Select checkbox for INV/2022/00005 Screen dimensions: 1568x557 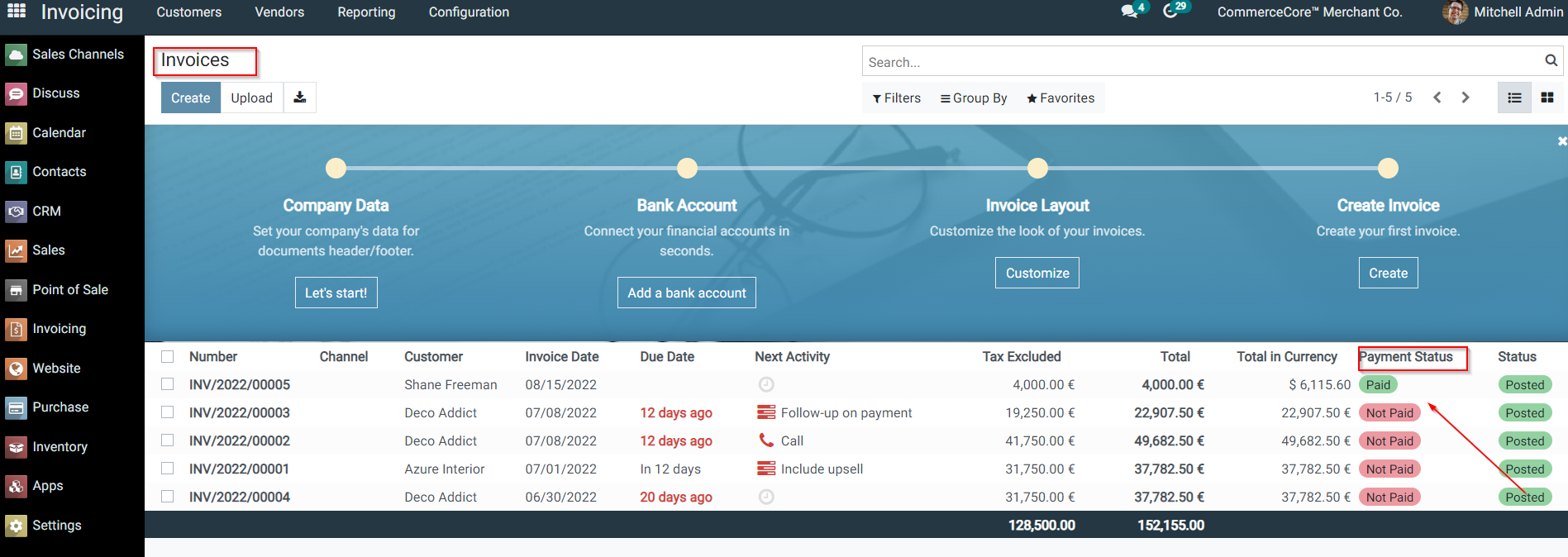[x=168, y=384]
